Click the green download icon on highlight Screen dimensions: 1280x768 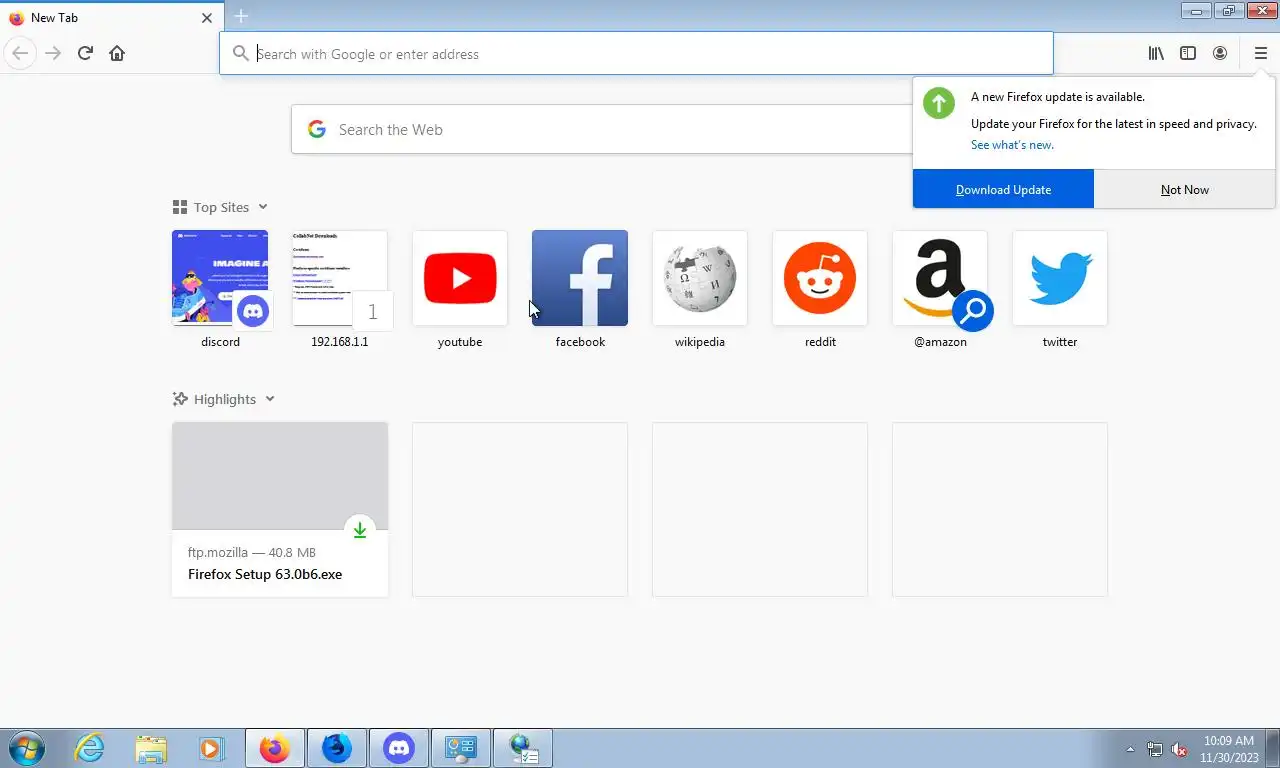[x=360, y=531]
